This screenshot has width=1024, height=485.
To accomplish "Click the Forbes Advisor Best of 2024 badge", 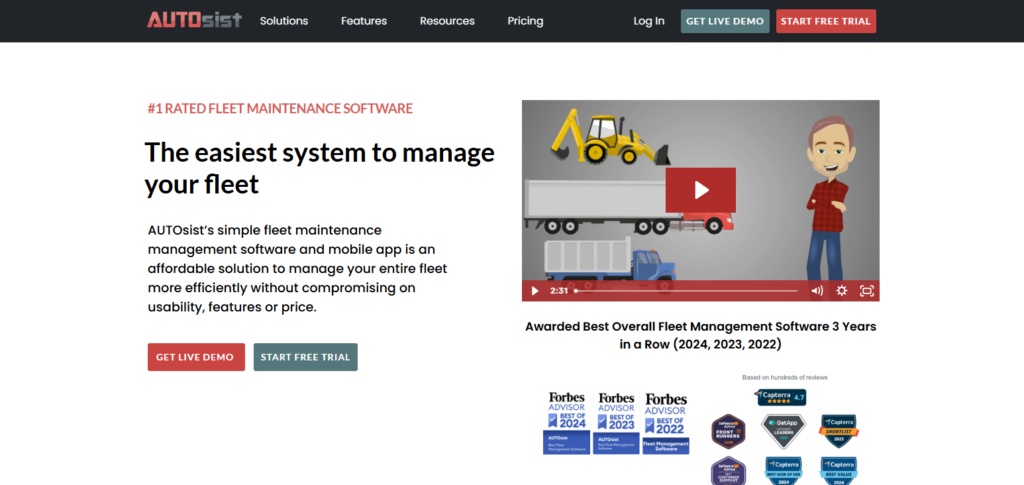I will coord(566,422).
